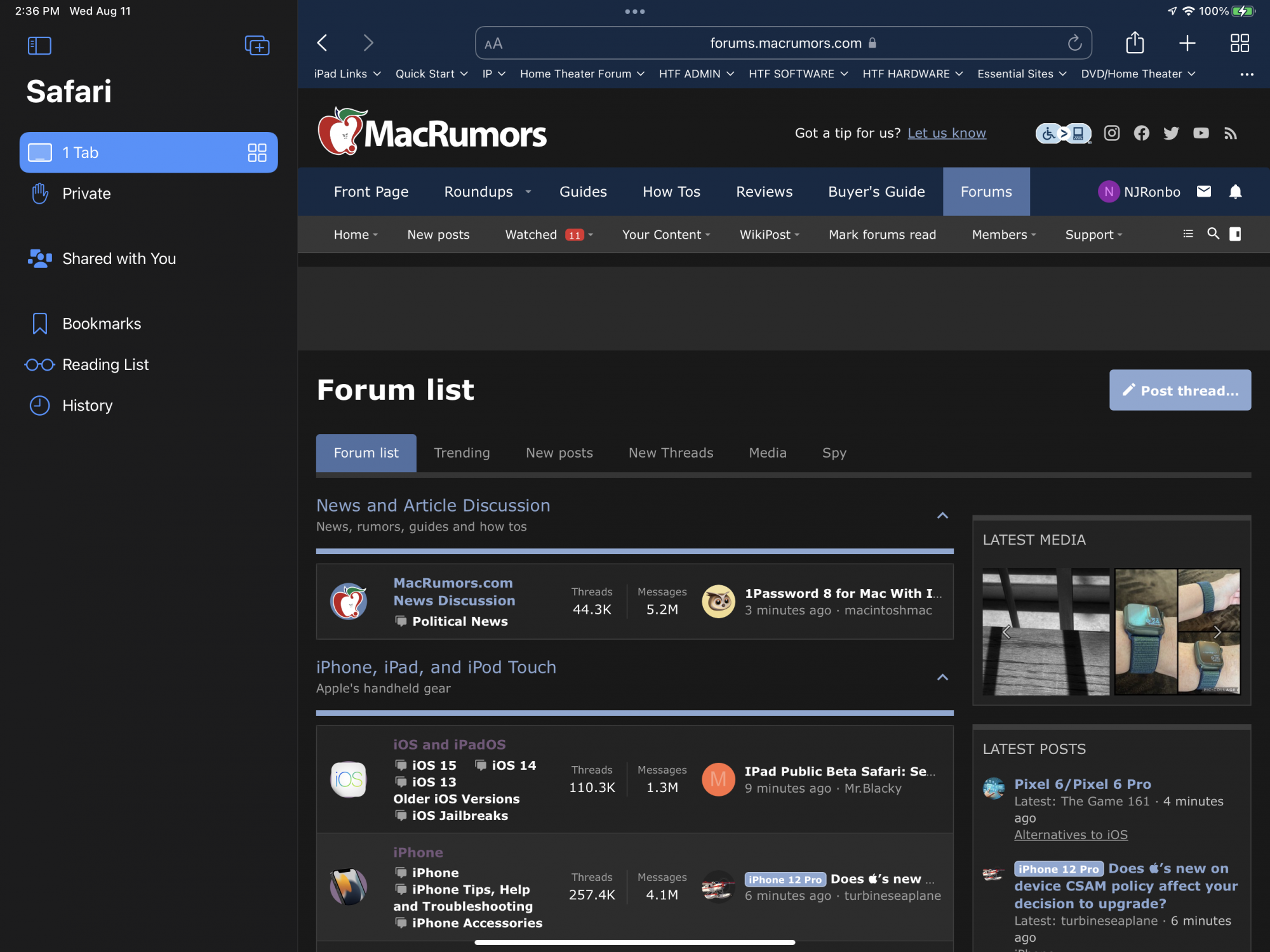This screenshot has width=1270, height=952.
Task: Open the Share sheet
Action: click(1135, 43)
